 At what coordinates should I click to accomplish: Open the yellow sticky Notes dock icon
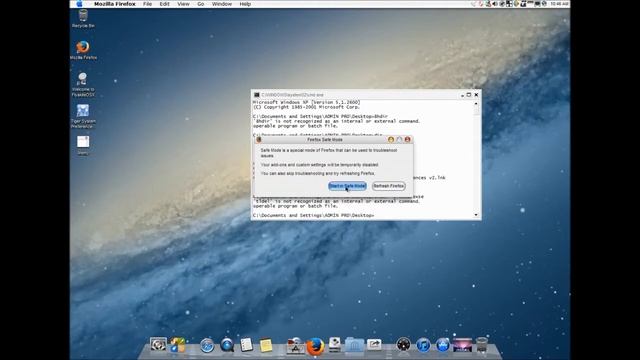click(266, 345)
